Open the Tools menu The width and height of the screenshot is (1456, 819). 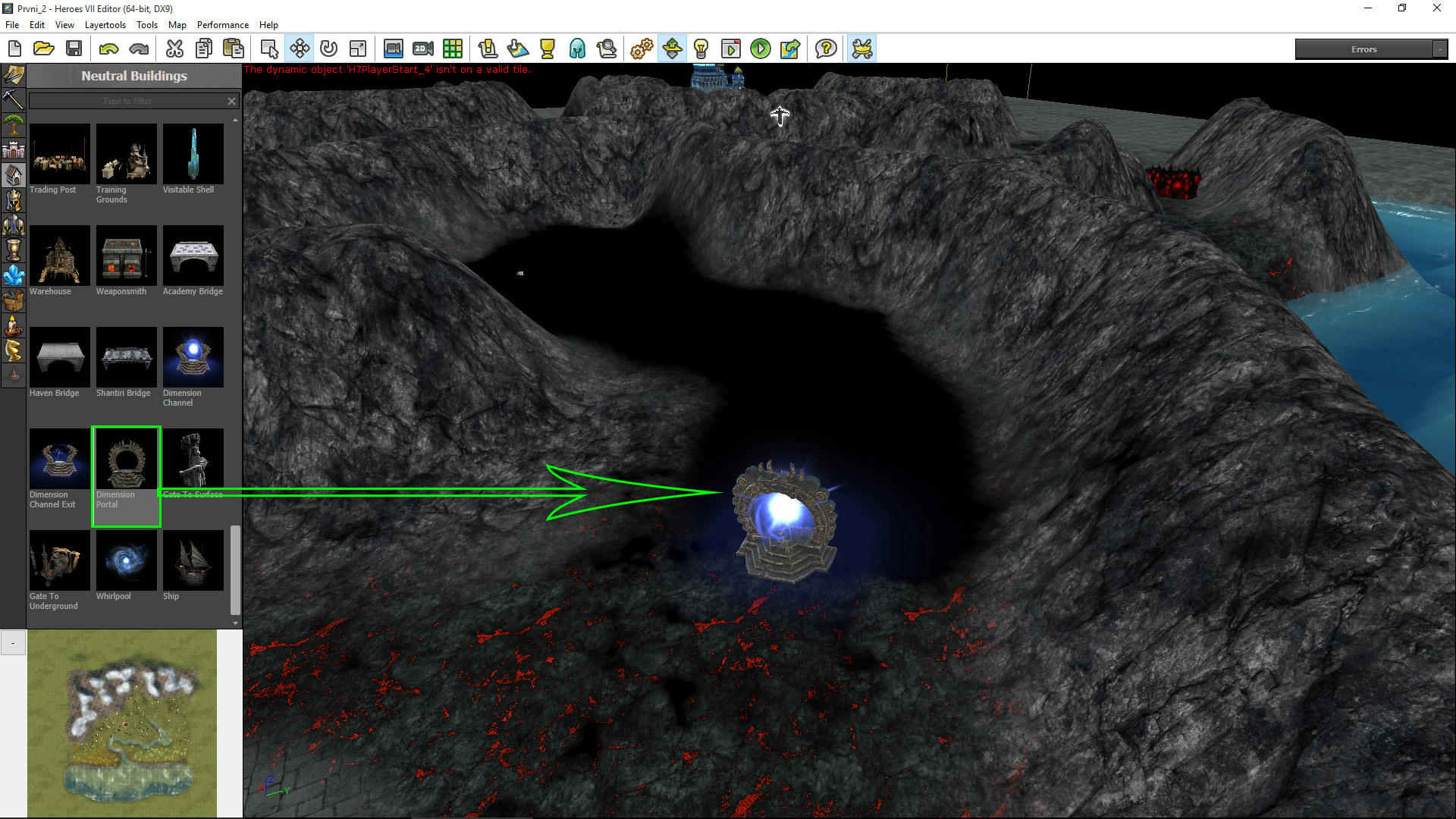[147, 25]
